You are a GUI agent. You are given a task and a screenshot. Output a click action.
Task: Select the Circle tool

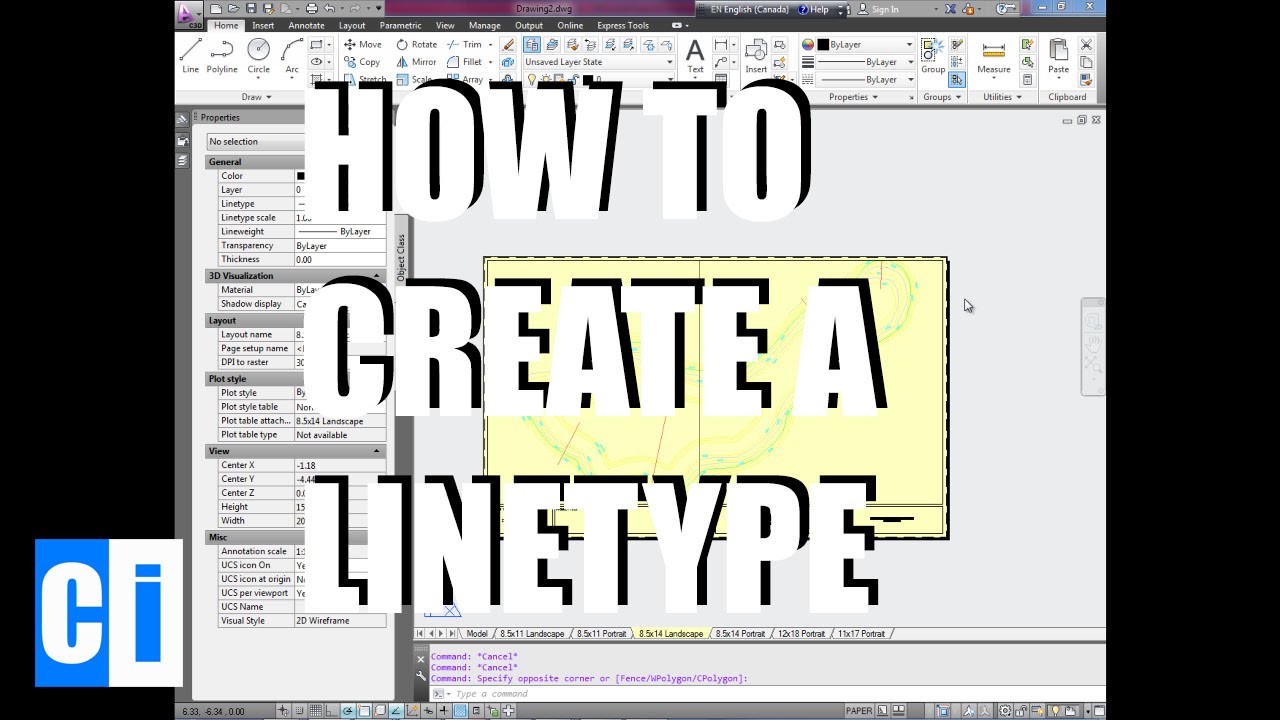pyautogui.click(x=258, y=56)
